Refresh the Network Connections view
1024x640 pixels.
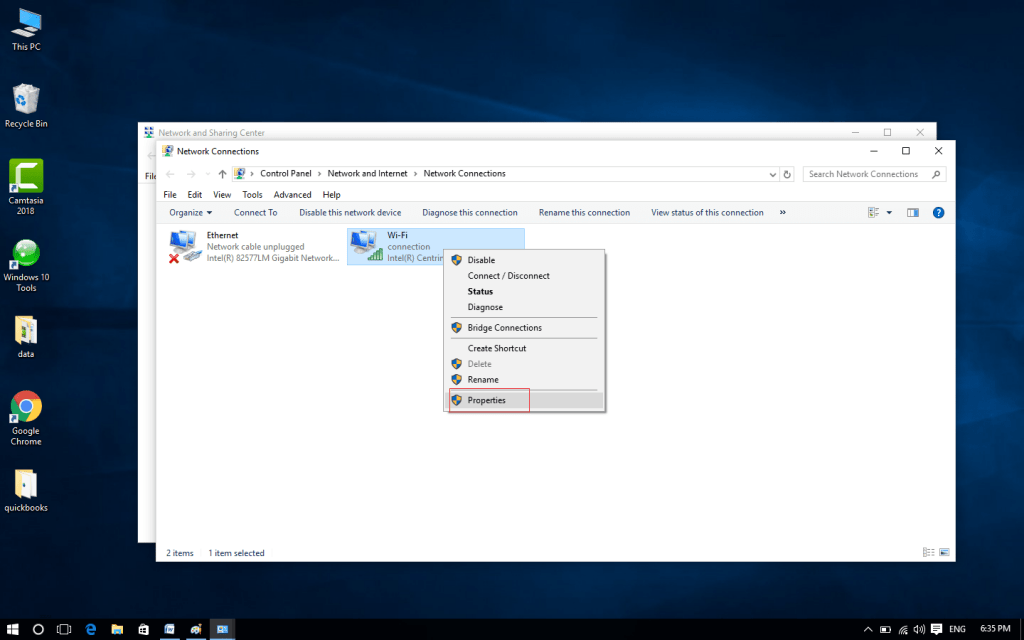coord(787,173)
